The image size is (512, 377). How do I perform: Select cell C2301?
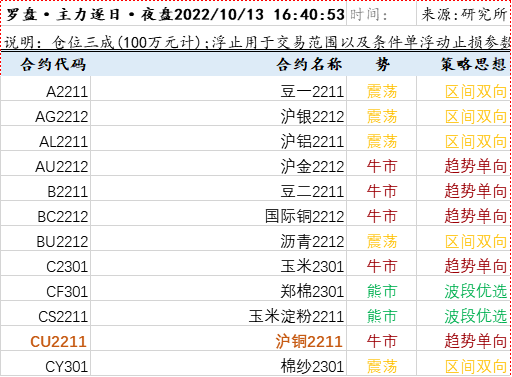46,263
